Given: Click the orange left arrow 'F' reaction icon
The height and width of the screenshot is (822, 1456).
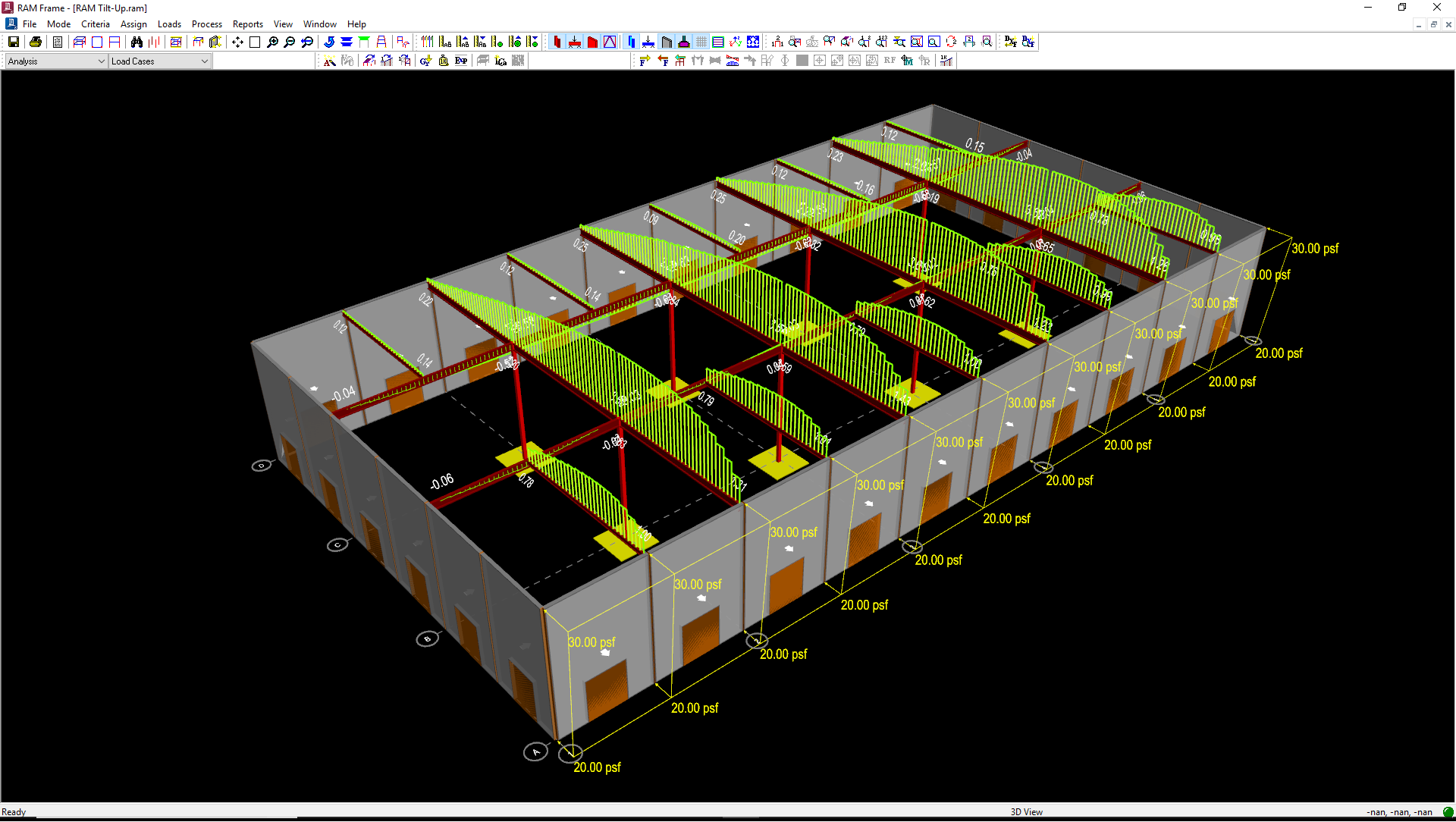Looking at the screenshot, I should (x=663, y=61).
